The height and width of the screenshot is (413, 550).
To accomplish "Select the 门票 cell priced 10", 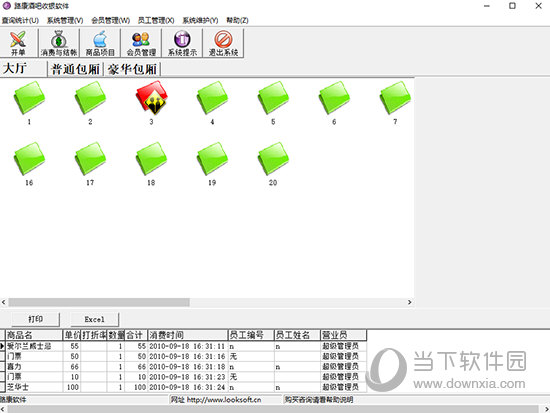I will (x=34, y=377).
